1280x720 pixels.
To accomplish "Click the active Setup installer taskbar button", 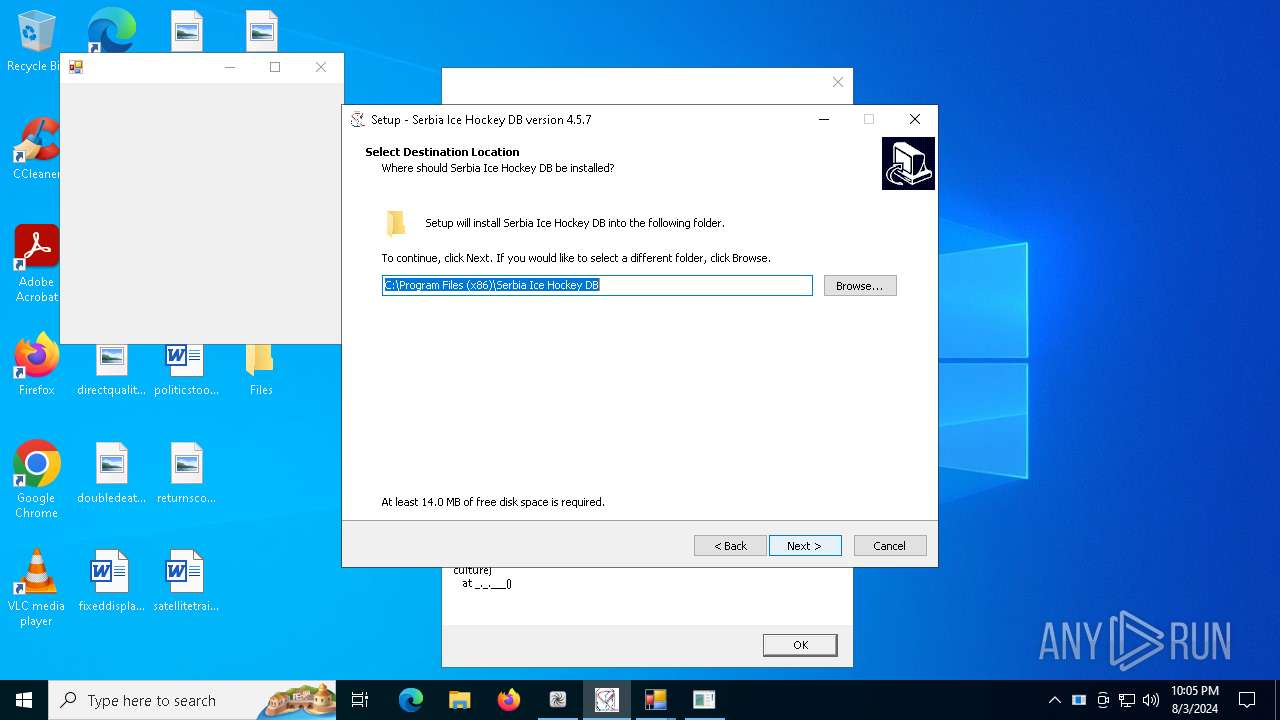I will 607,700.
